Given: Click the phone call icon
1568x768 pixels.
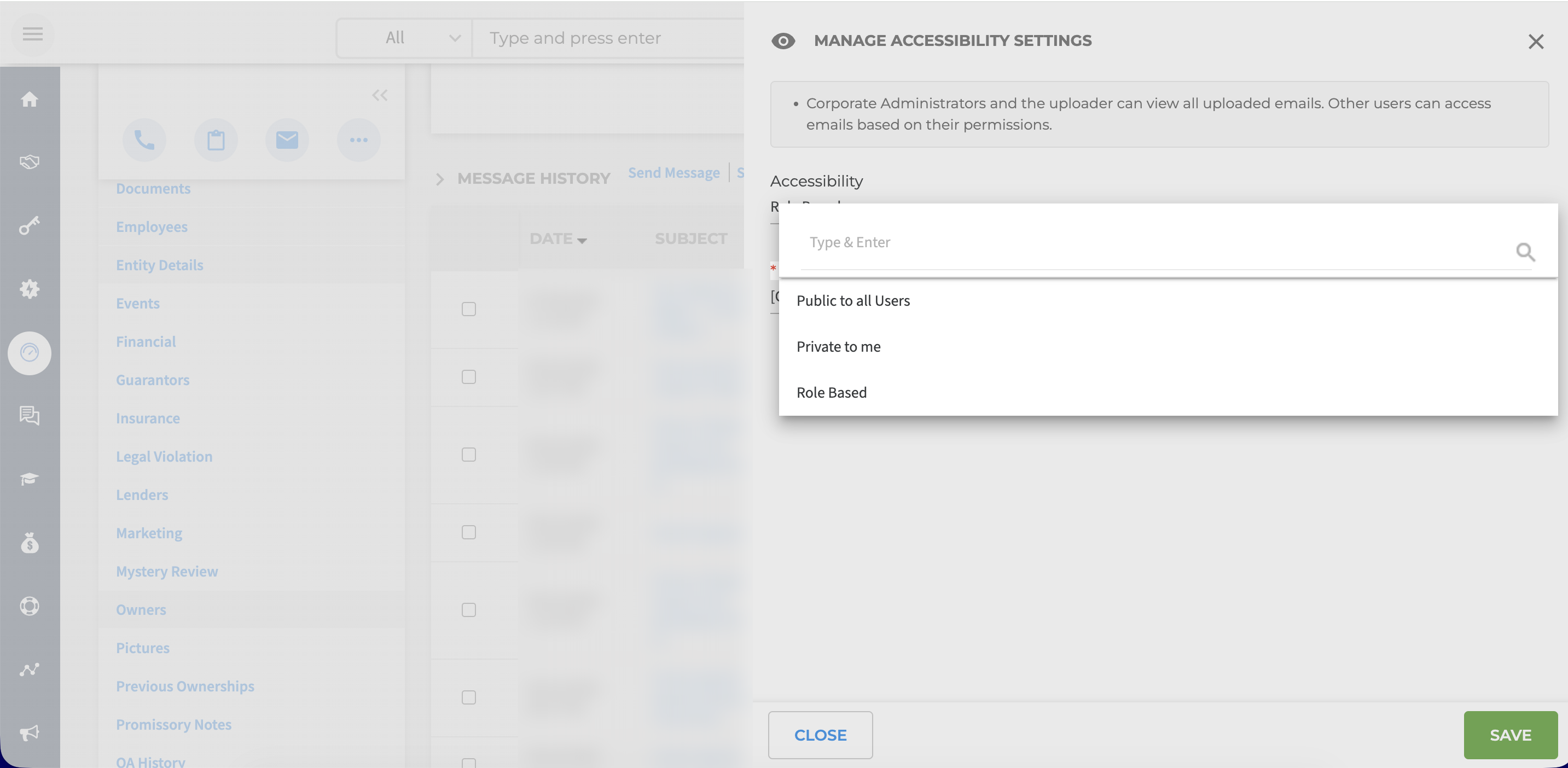Looking at the screenshot, I should 144,140.
